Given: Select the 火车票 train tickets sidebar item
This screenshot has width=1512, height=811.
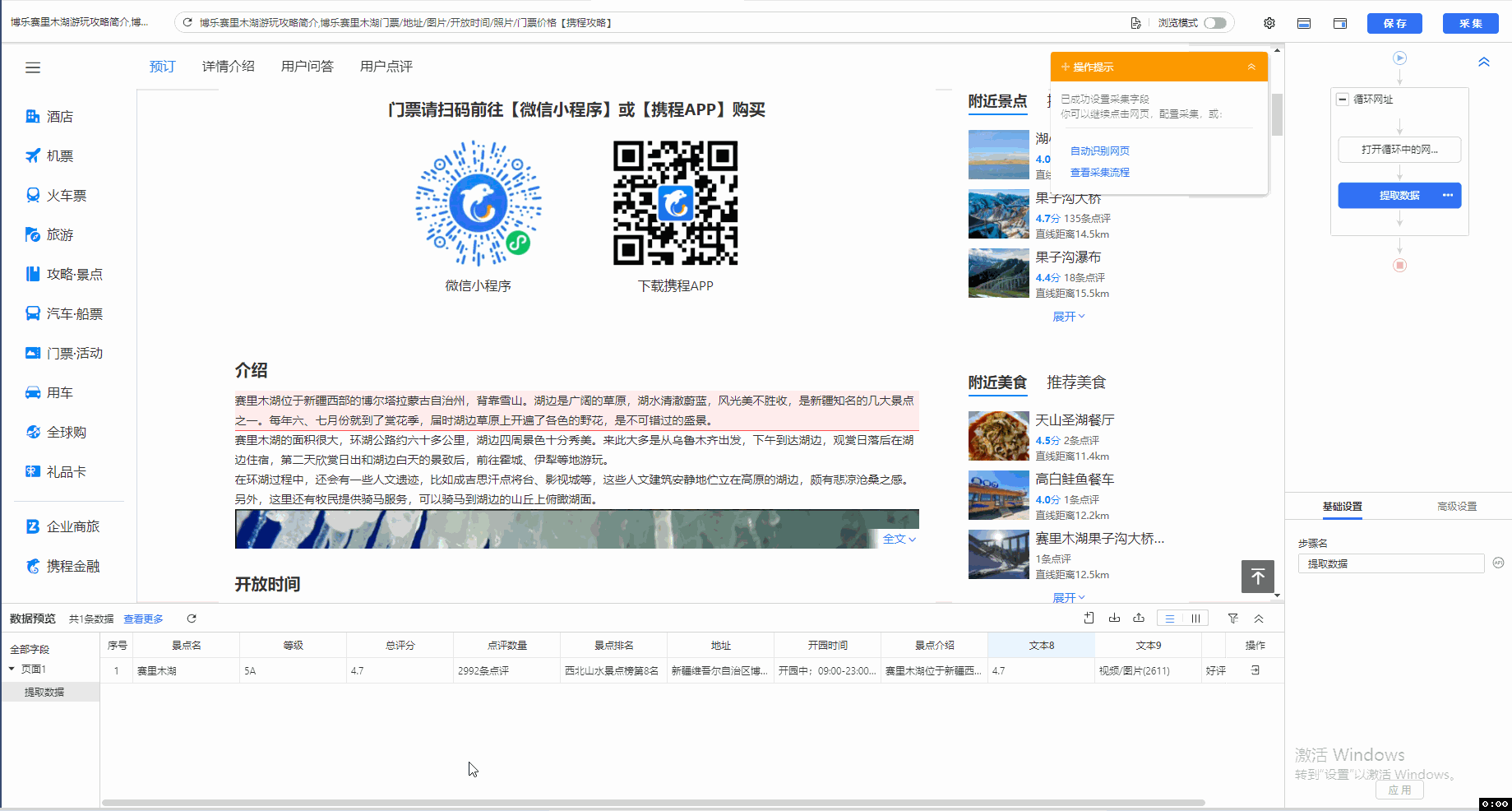Looking at the screenshot, I should point(56,196).
